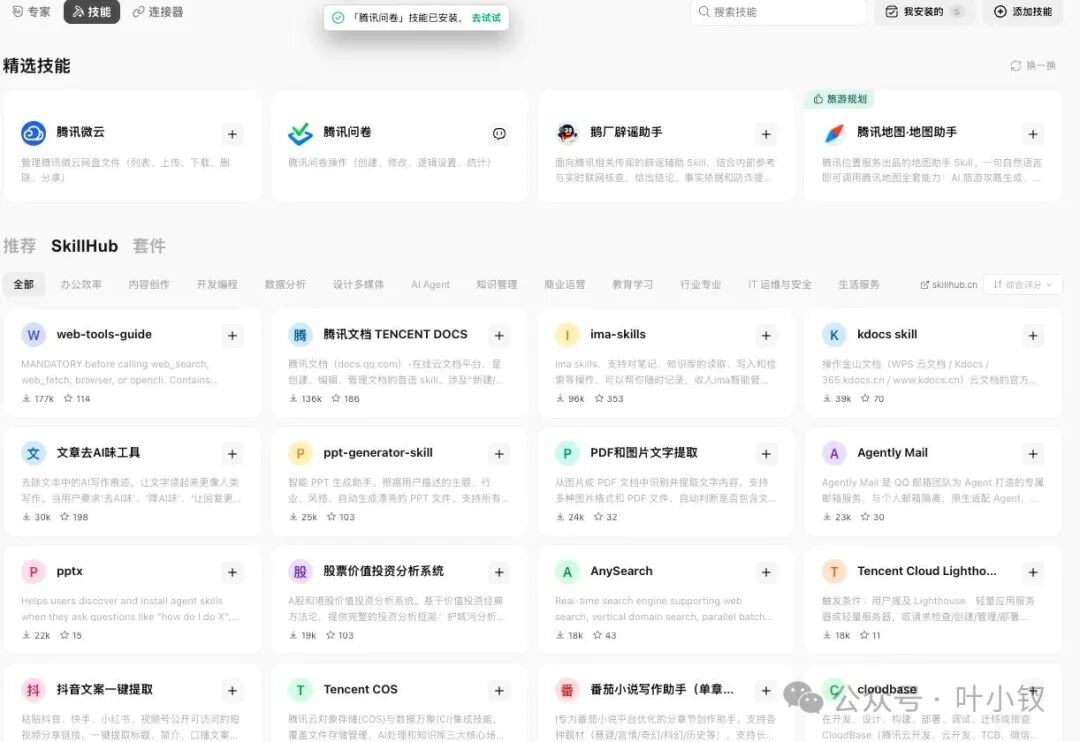1080x742 pixels.
Task: Filter by IT 运维与安全 category
Action: click(x=780, y=285)
